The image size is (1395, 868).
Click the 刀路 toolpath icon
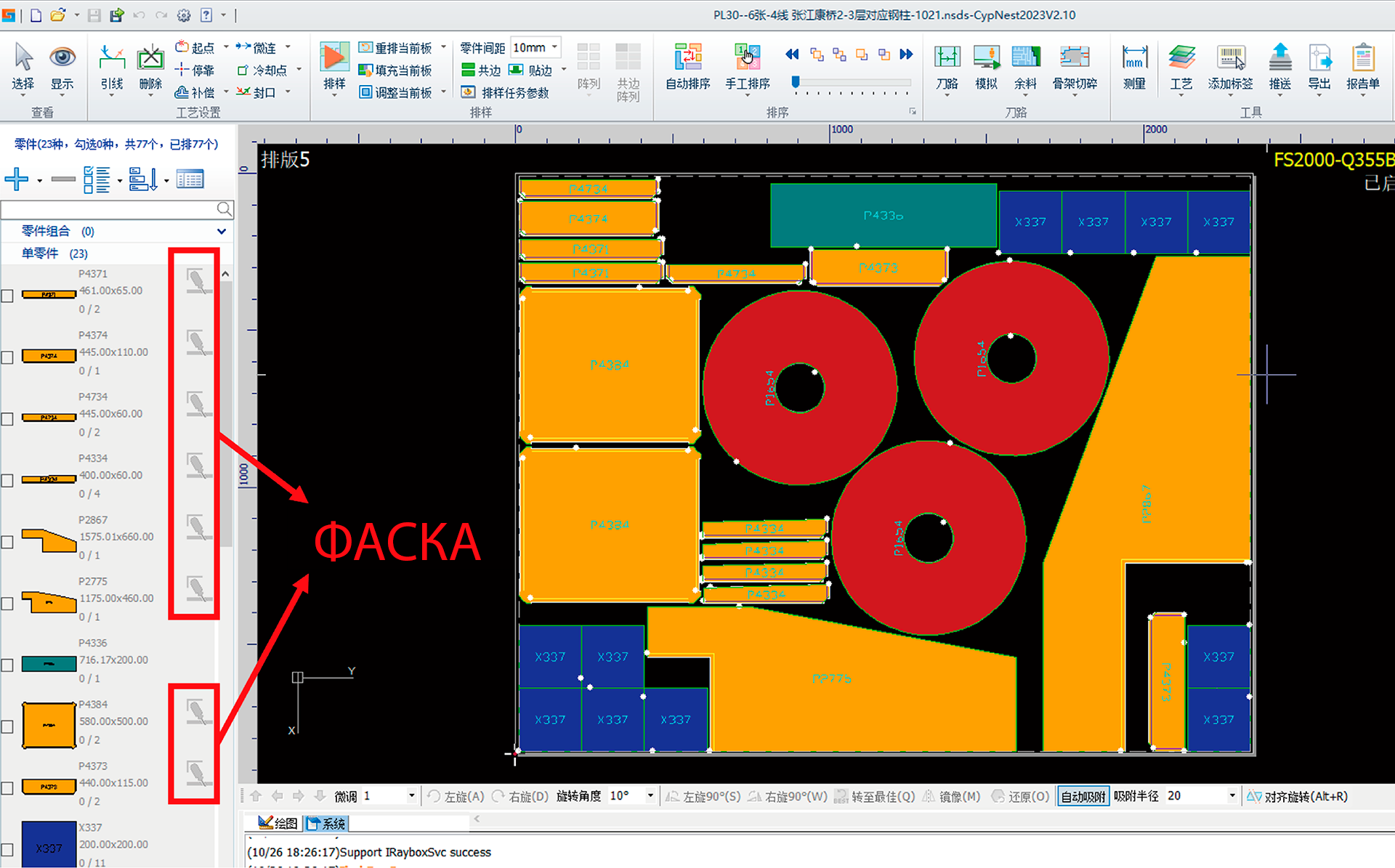947,57
